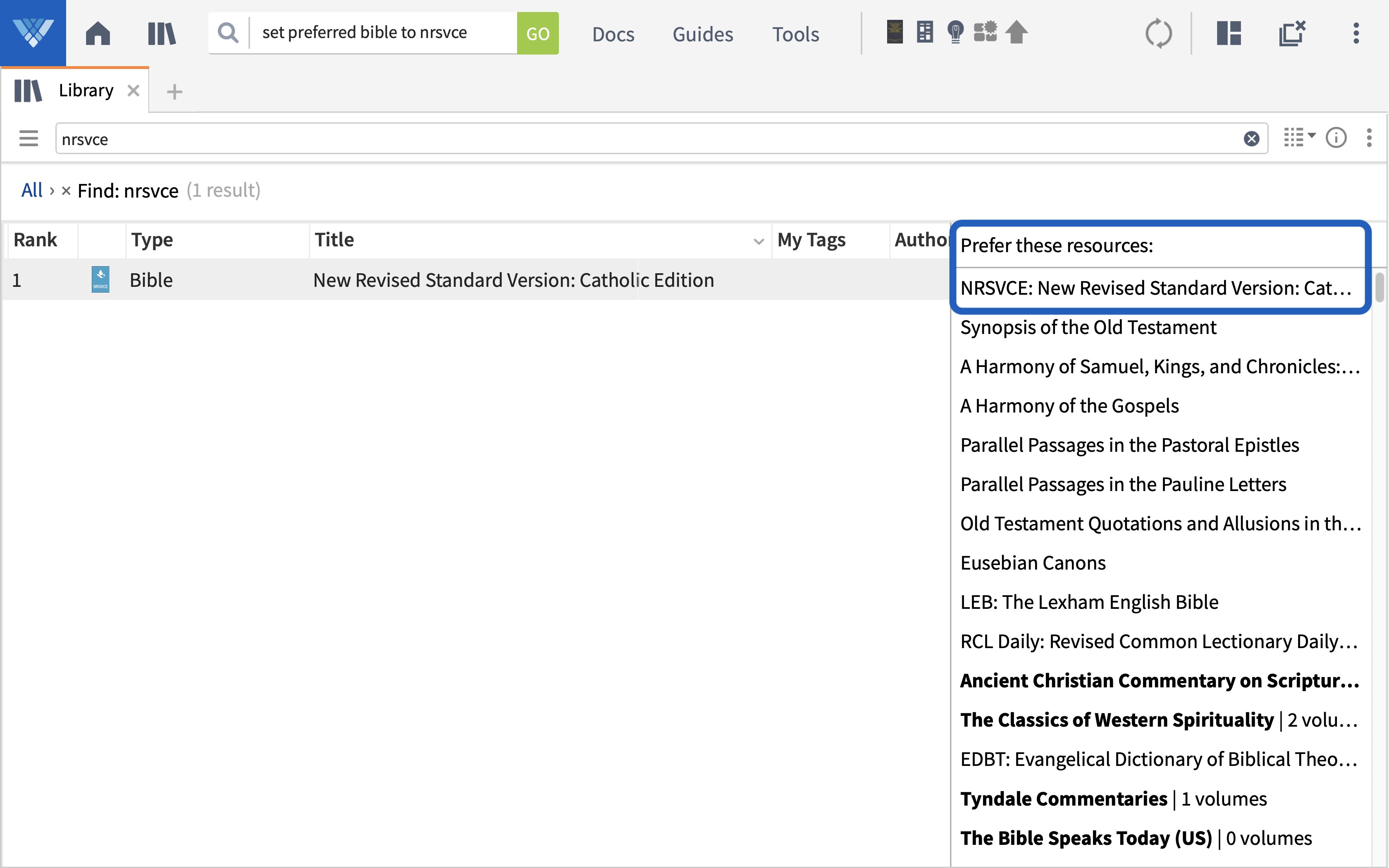Close the Library tab
This screenshot has height=868, width=1389.
pos(133,91)
